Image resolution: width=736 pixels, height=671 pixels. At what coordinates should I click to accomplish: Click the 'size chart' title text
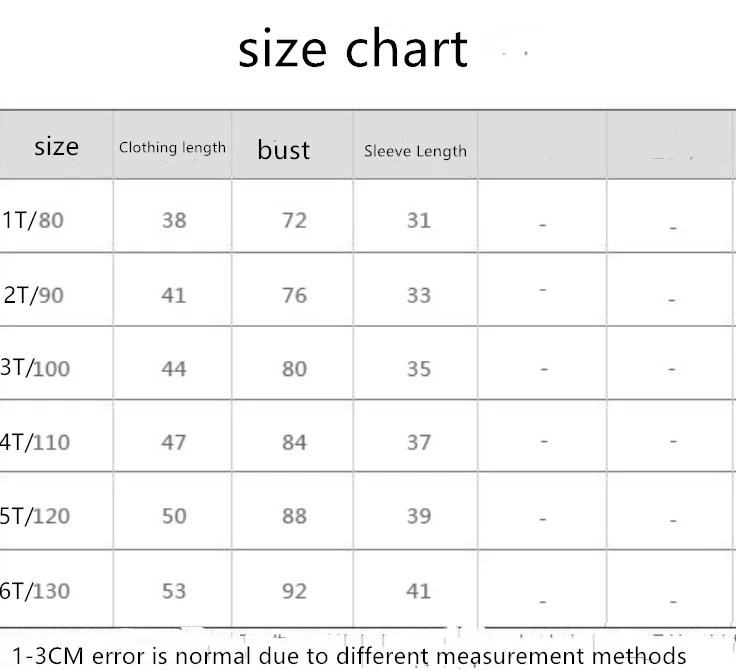click(353, 49)
